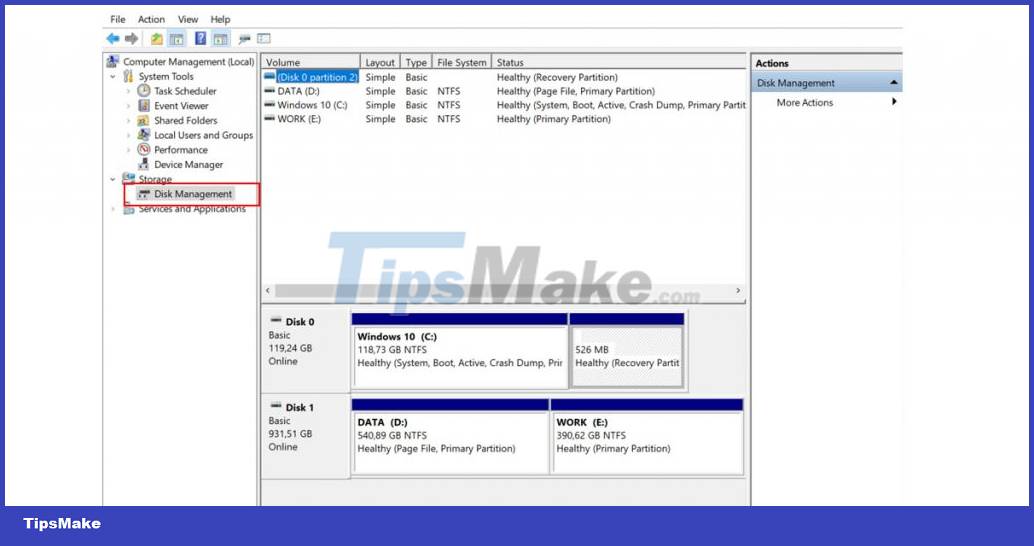Sort by the Layout column header
Image resolution: width=1034 pixels, height=546 pixels.
pyautogui.click(x=380, y=63)
